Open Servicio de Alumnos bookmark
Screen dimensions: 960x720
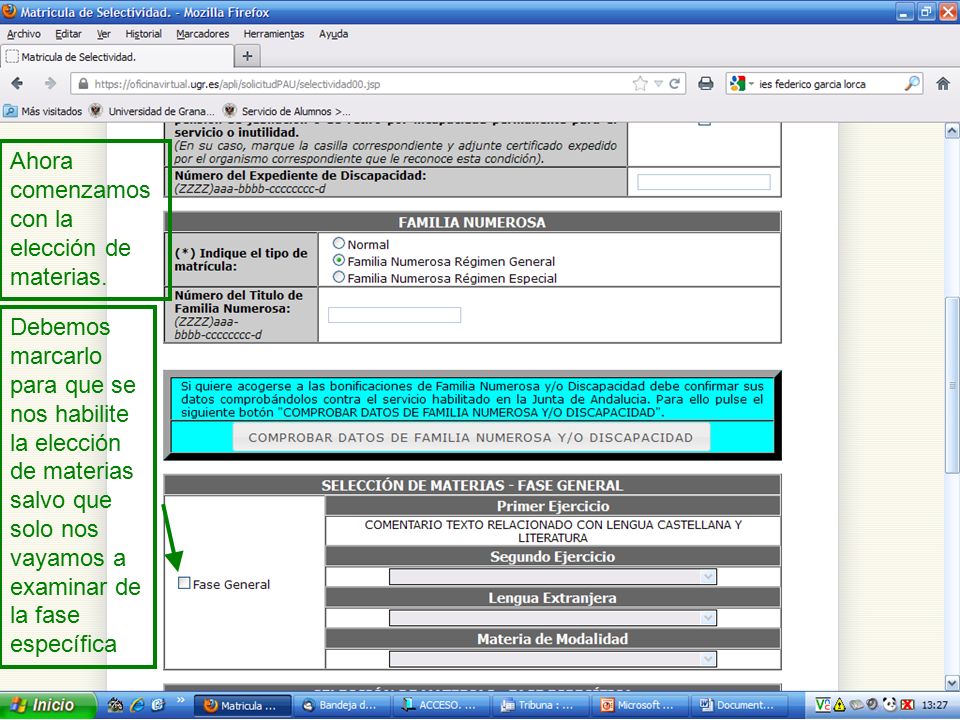click(x=287, y=111)
